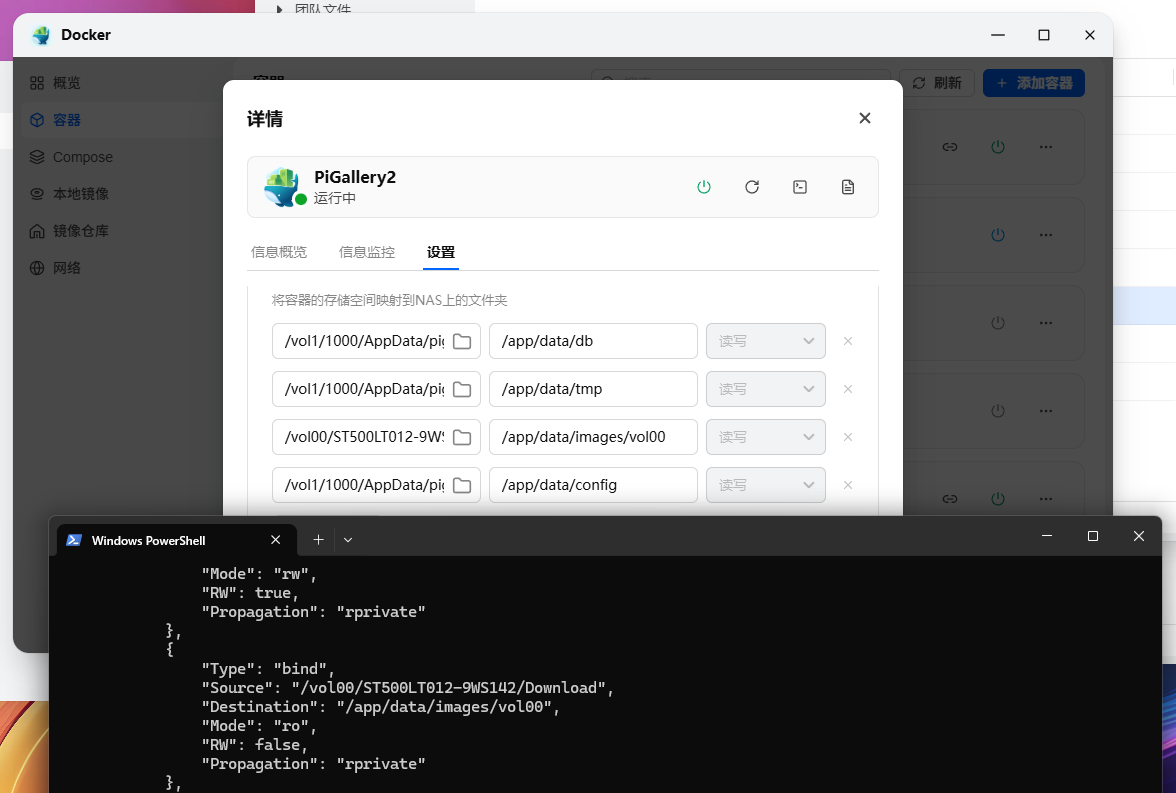Browse folder for /app/data/images/vol00 host path
The width and height of the screenshot is (1176, 793).
coord(462,437)
